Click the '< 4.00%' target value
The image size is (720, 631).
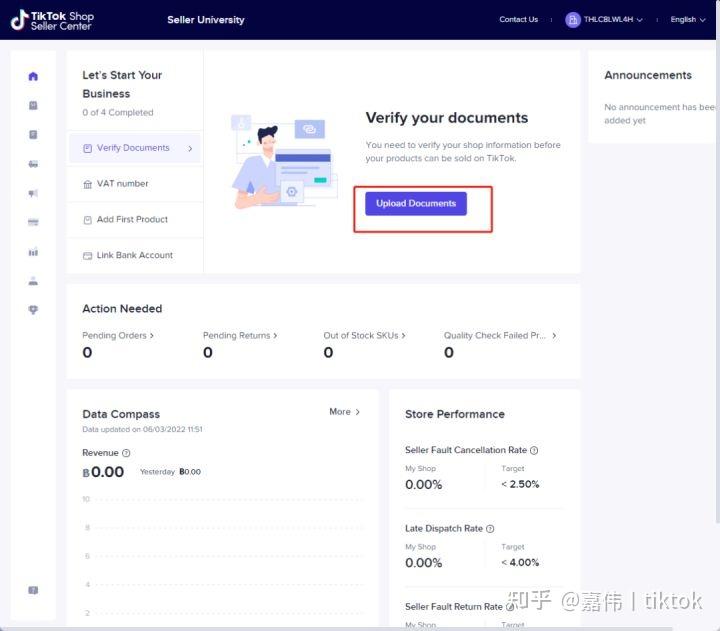point(520,563)
